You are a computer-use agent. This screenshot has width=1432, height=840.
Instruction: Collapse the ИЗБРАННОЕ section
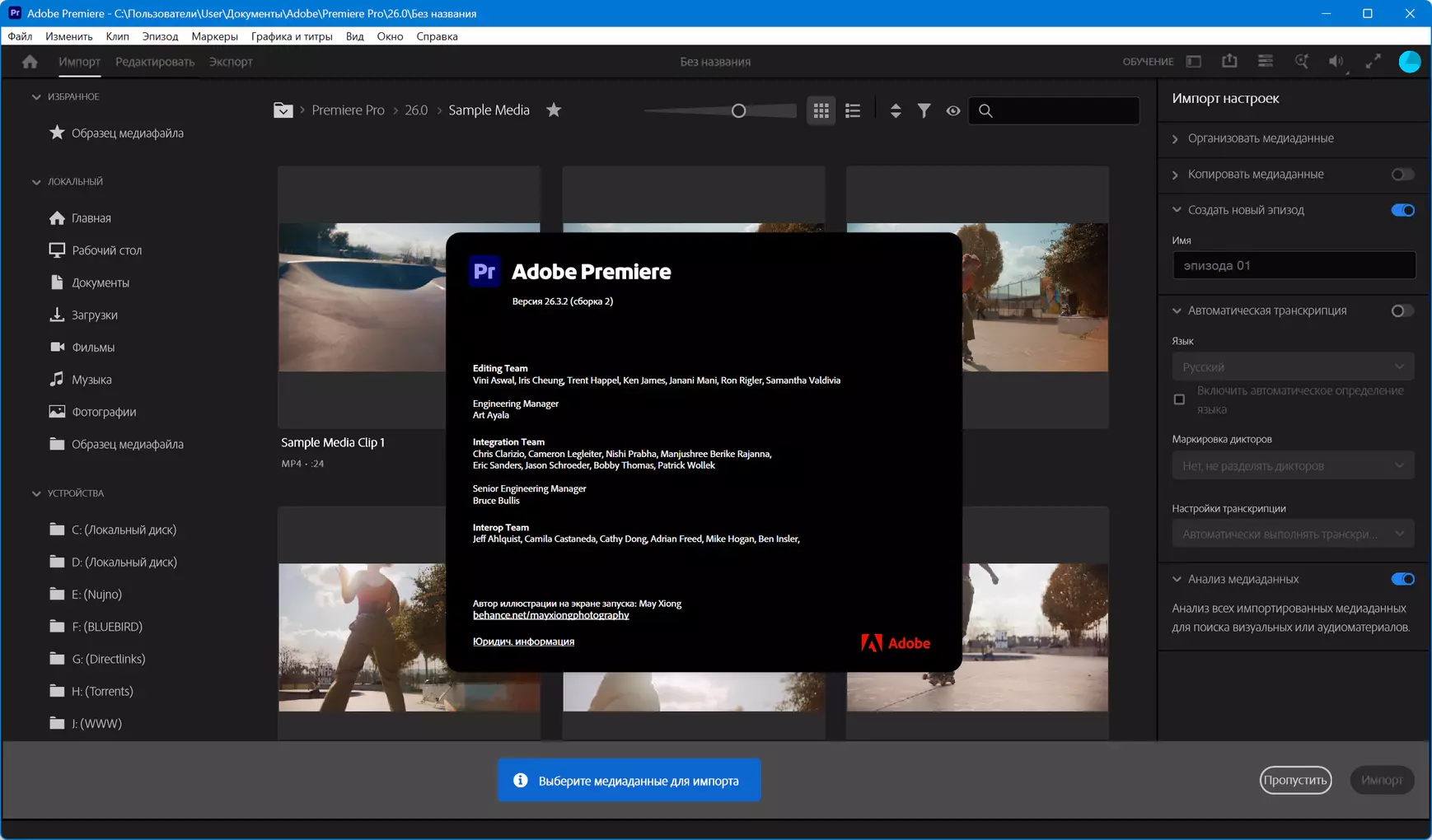click(x=36, y=97)
